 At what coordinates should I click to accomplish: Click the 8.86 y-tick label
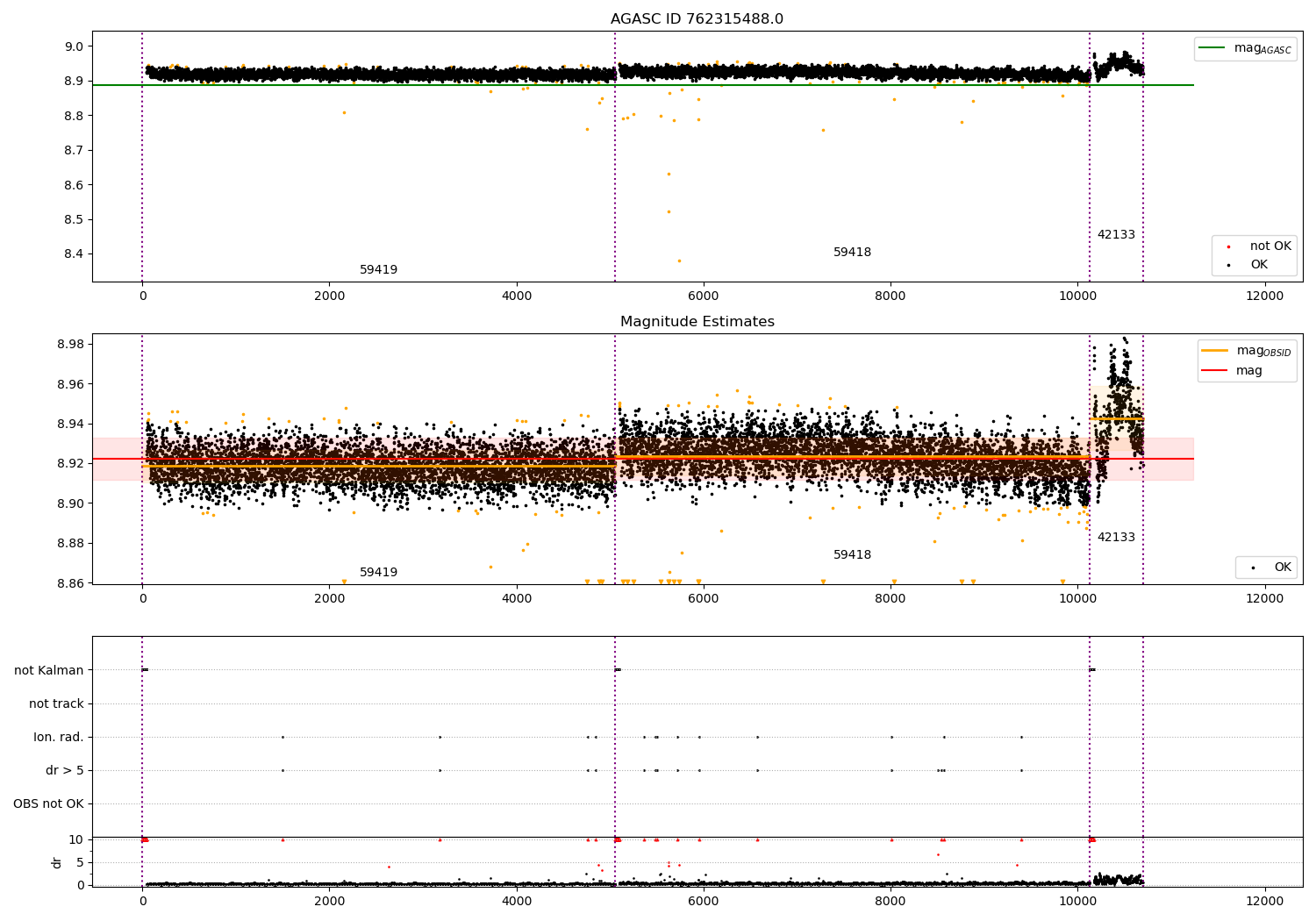click(x=70, y=583)
